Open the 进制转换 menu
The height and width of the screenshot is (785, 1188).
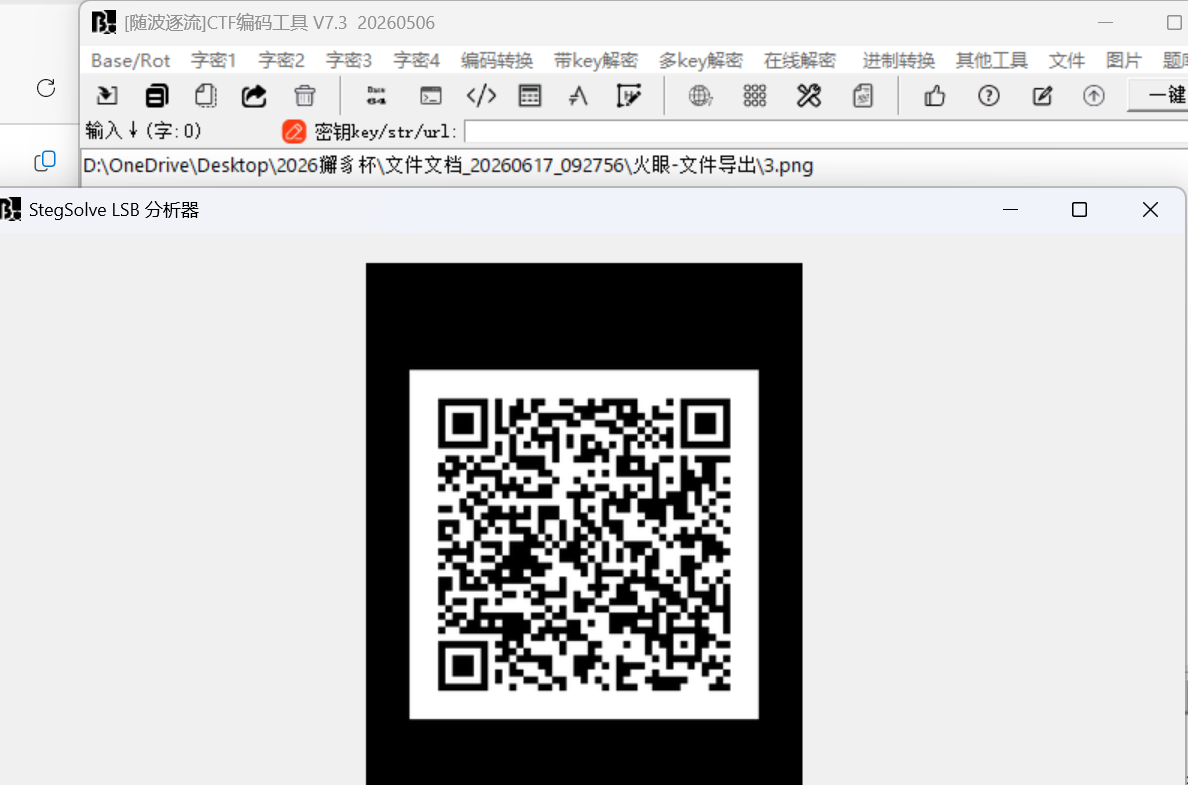[899, 61]
